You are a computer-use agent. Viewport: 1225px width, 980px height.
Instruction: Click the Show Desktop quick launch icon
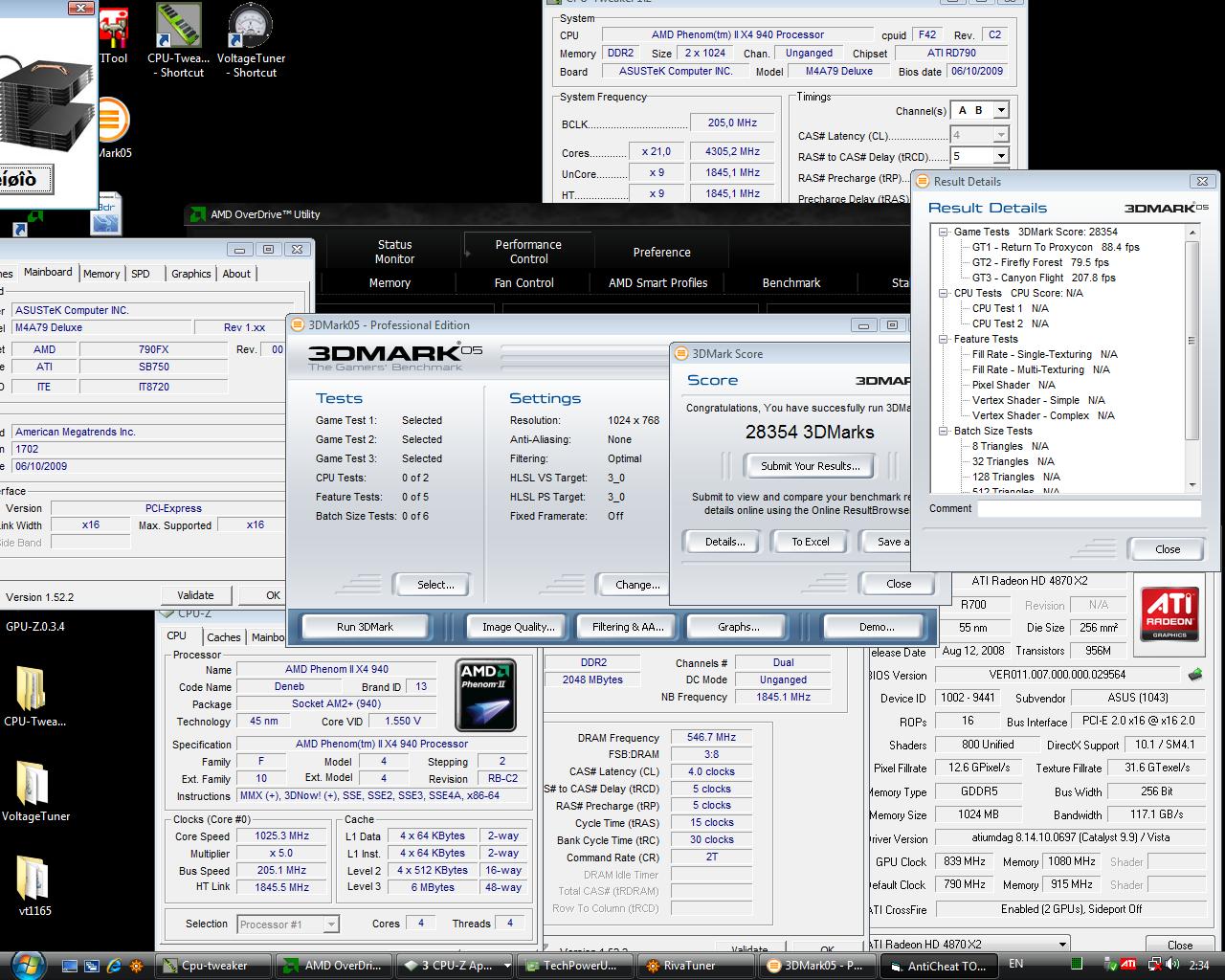[x=71, y=966]
